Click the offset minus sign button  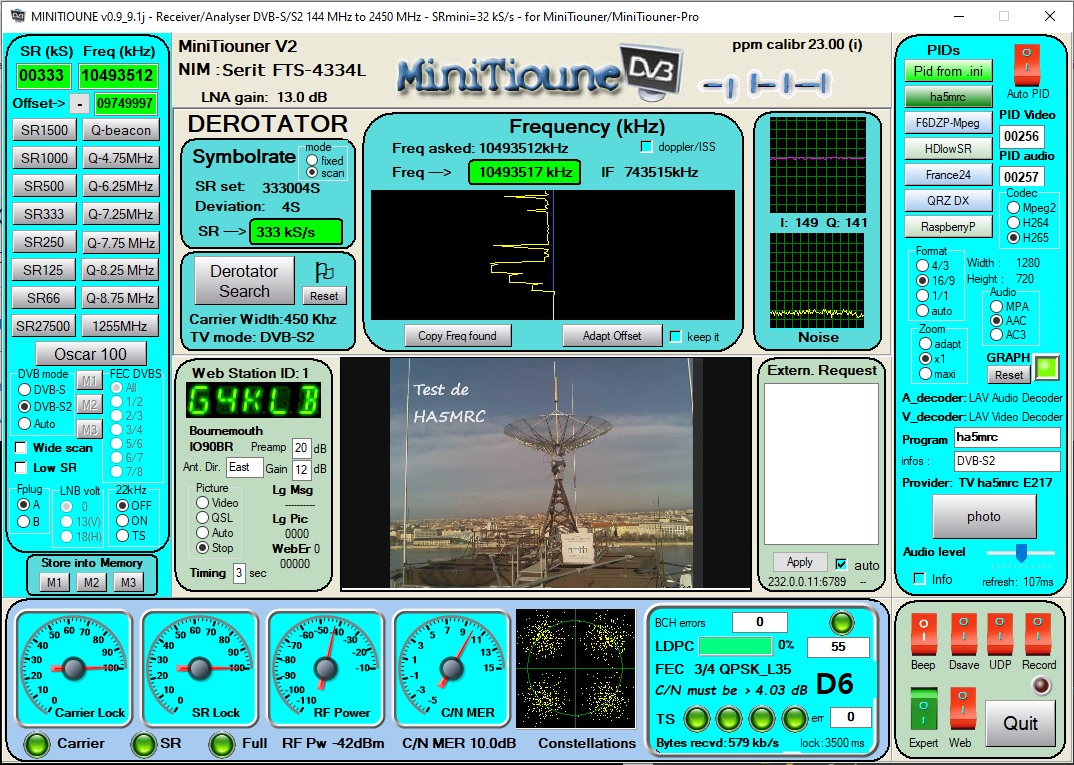point(80,103)
